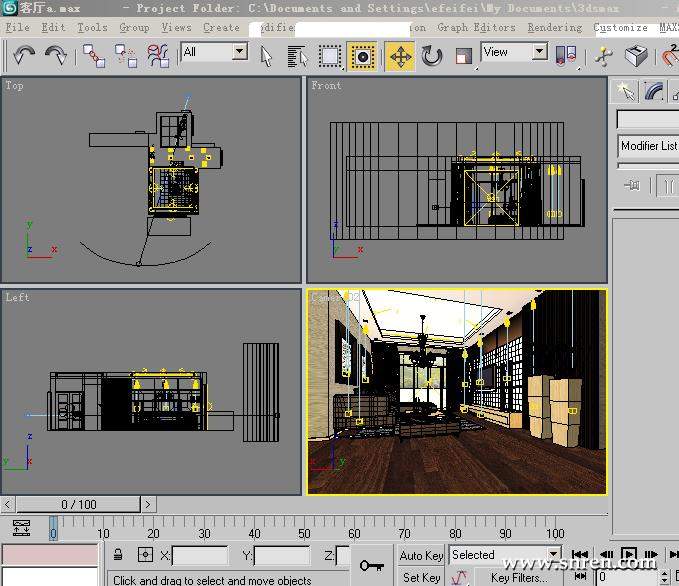Image resolution: width=679 pixels, height=586 pixels.
Task: Click the Set Key button
Action: pos(421,577)
